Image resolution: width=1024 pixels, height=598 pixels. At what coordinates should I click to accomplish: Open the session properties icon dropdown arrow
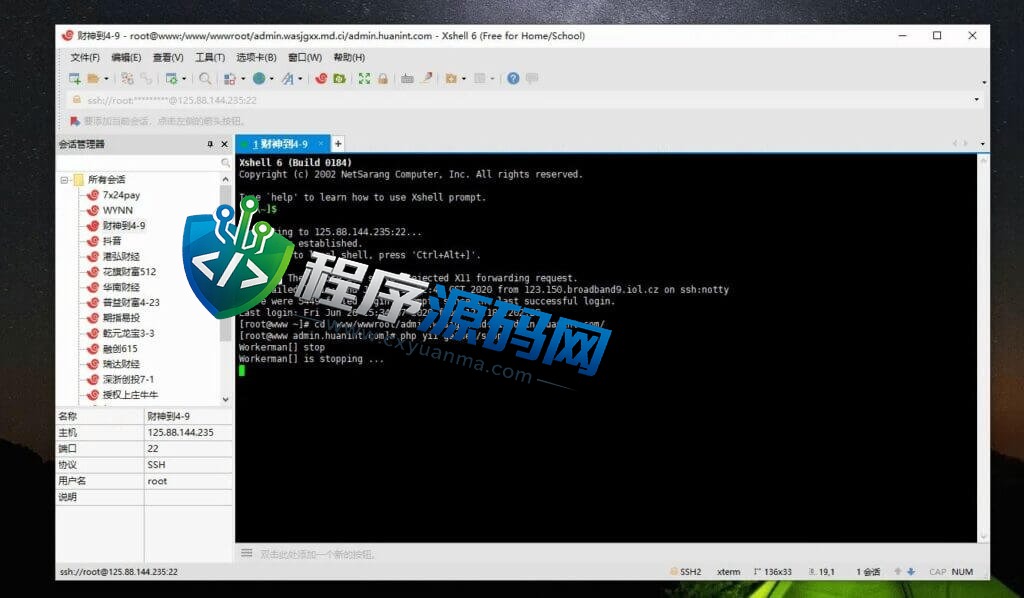pos(184,78)
